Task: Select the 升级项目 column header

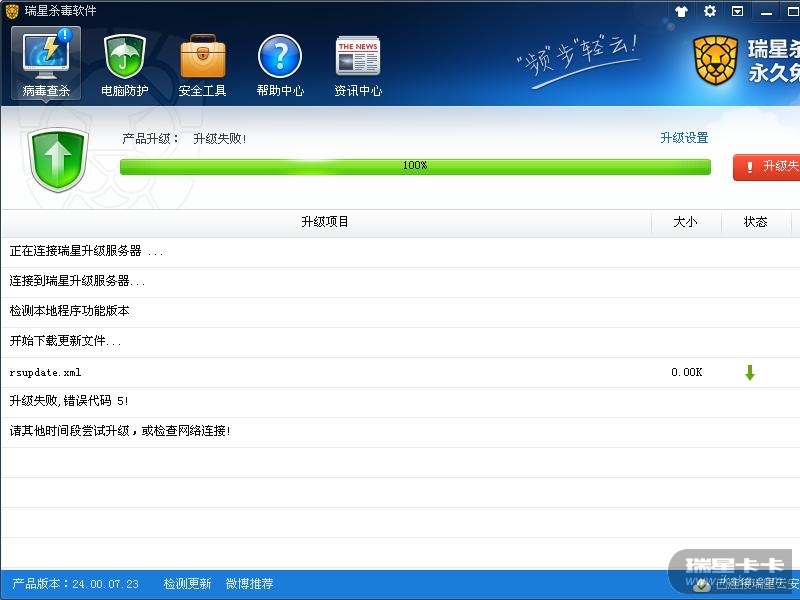Action: pos(325,222)
